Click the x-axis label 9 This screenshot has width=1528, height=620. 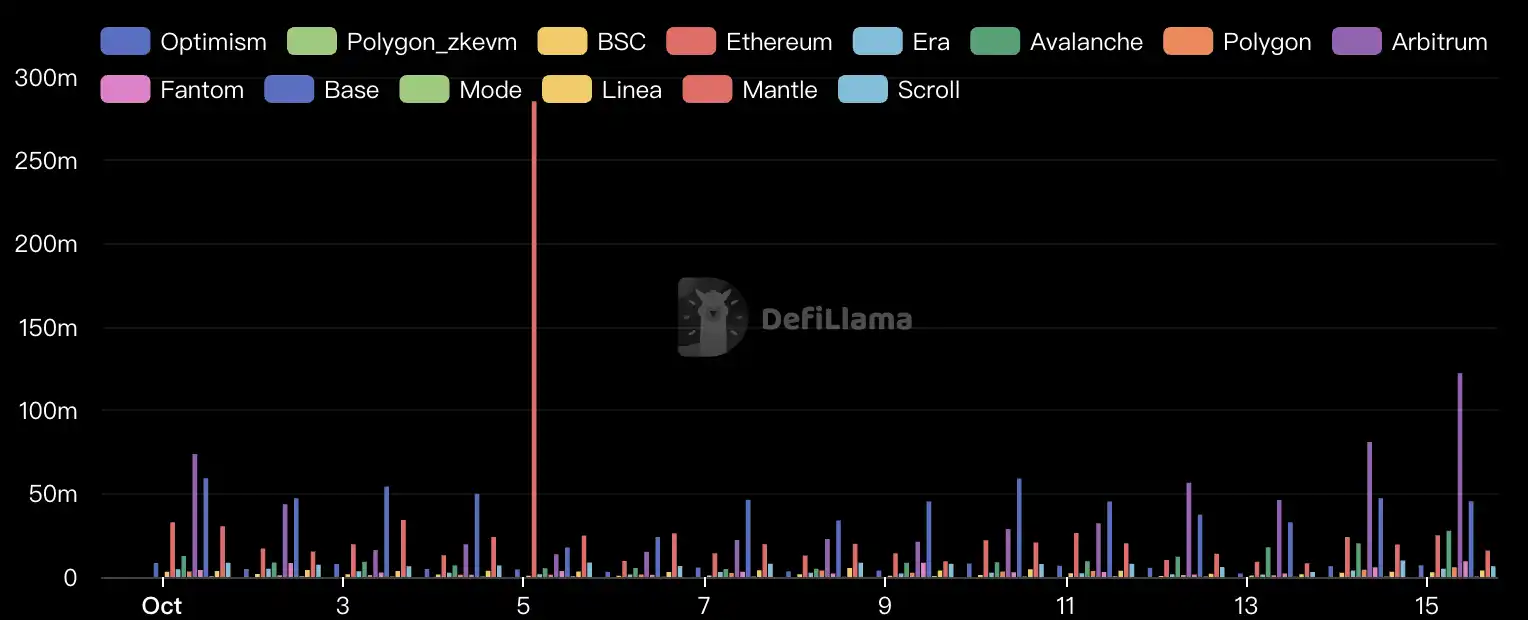coord(884,606)
